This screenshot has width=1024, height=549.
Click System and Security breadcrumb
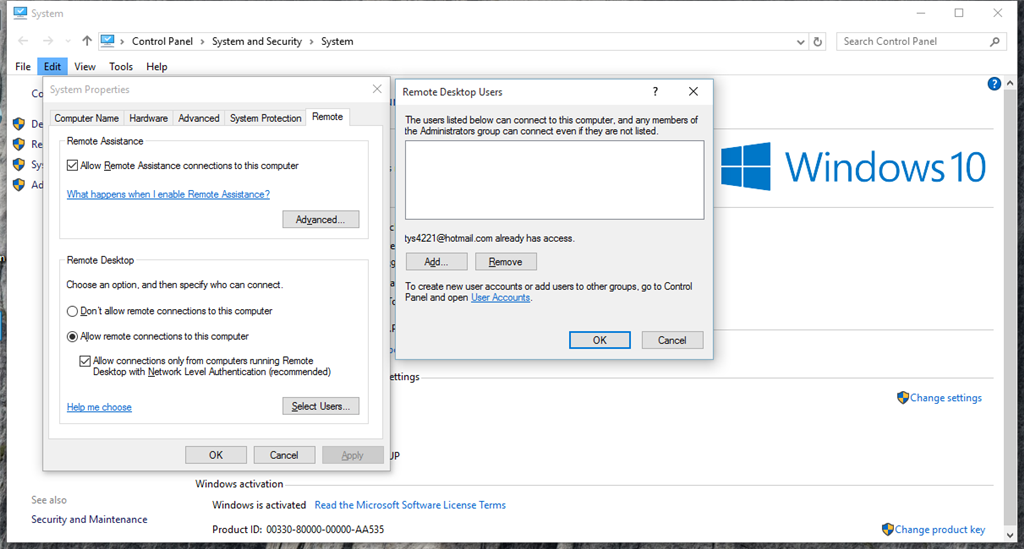257,41
